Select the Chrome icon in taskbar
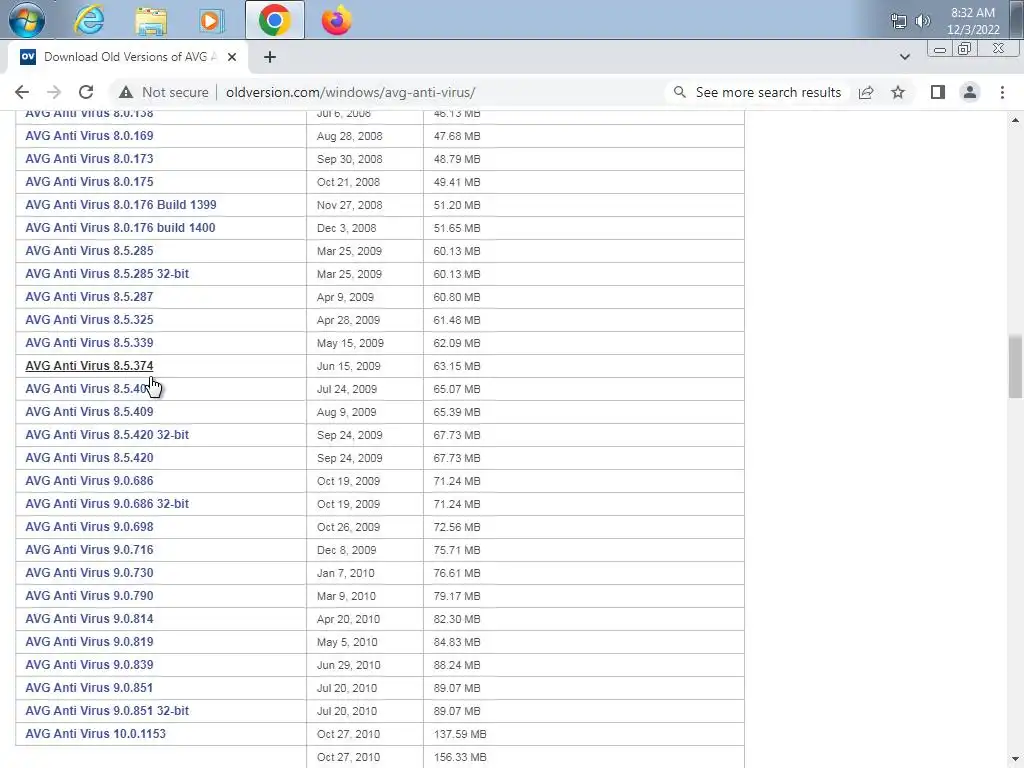This screenshot has height=768, width=1024. [x=275, y=20]
